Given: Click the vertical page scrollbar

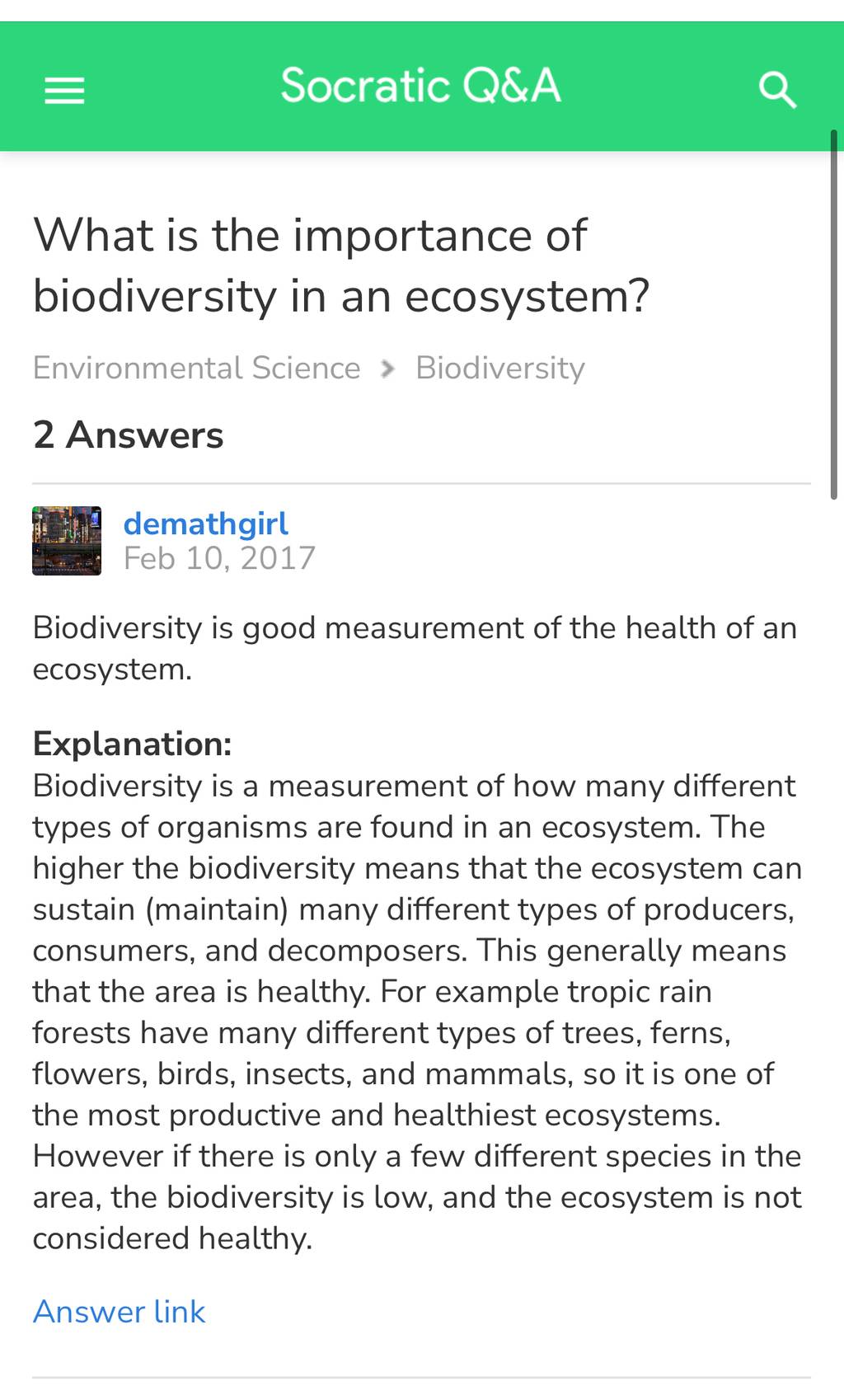Looking at the screenshot, I should (834, 314).
